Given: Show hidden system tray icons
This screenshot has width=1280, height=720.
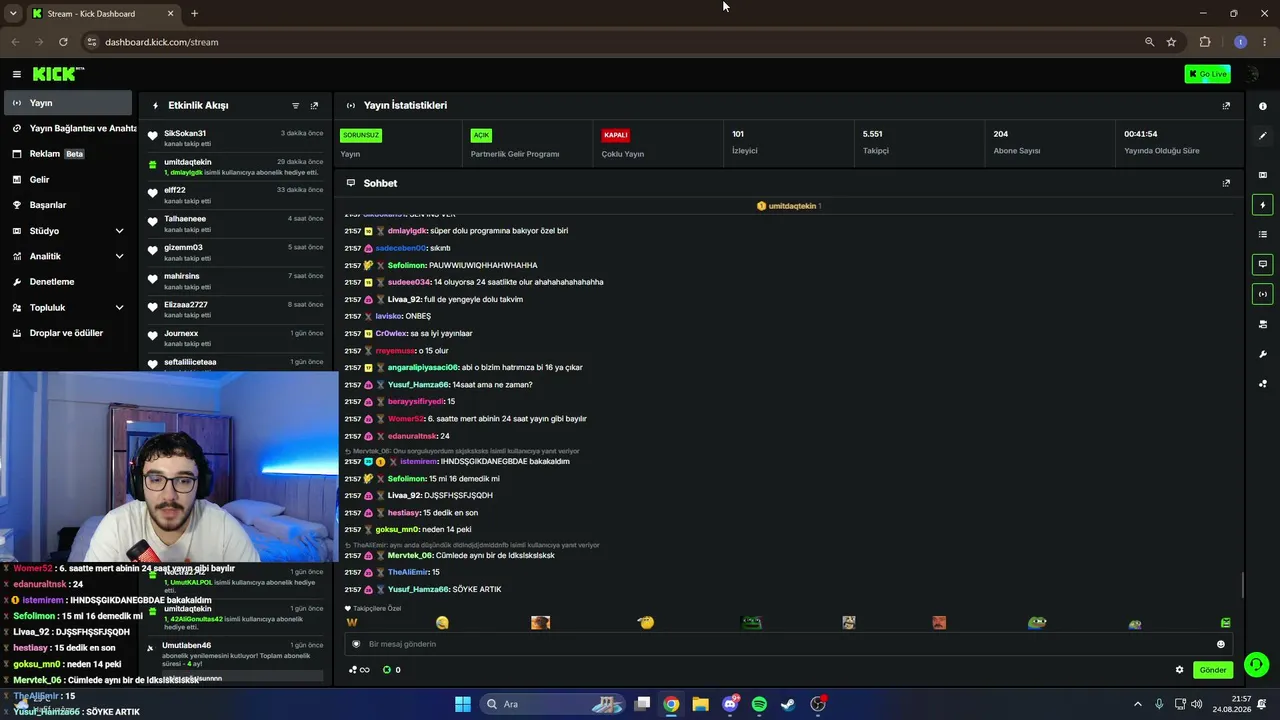Looking at the screenshot, I should coord(1137,704).
